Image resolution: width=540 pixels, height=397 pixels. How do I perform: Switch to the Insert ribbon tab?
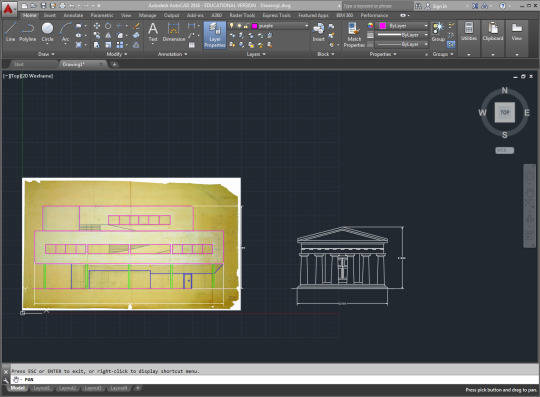pyautogui.click(x=50, y=15)
